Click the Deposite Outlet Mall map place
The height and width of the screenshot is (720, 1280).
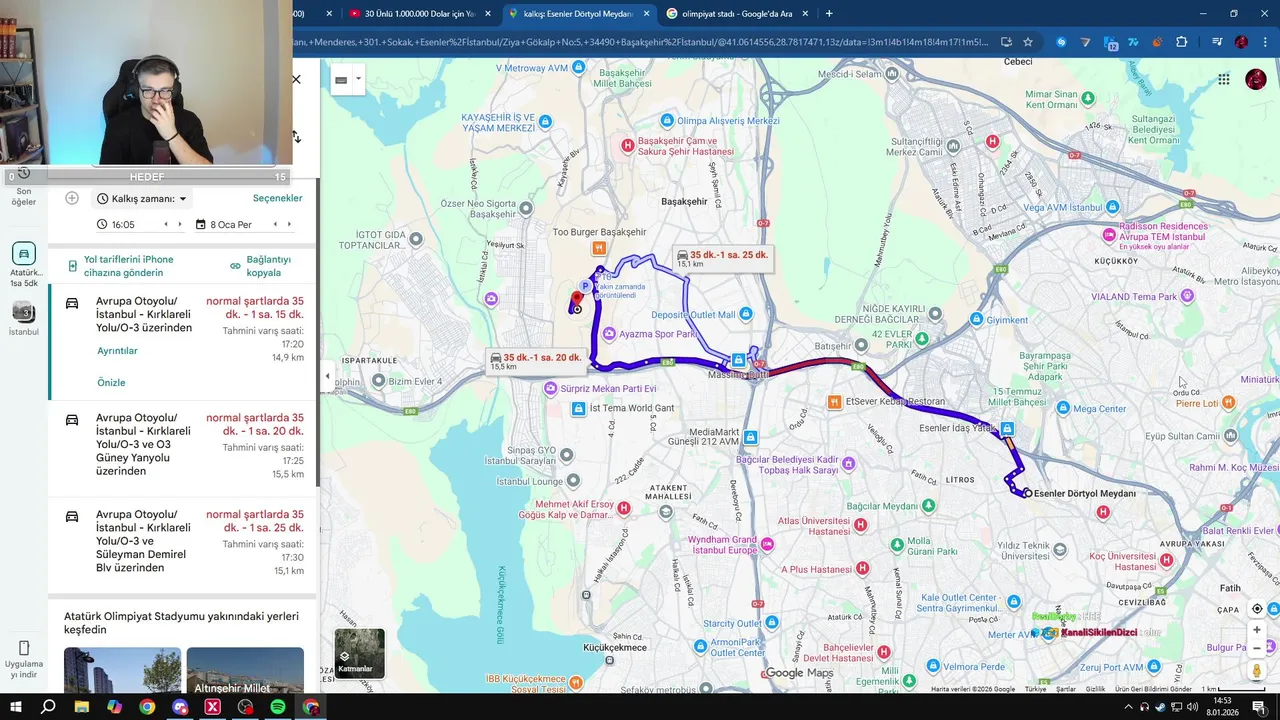point(745,315)
